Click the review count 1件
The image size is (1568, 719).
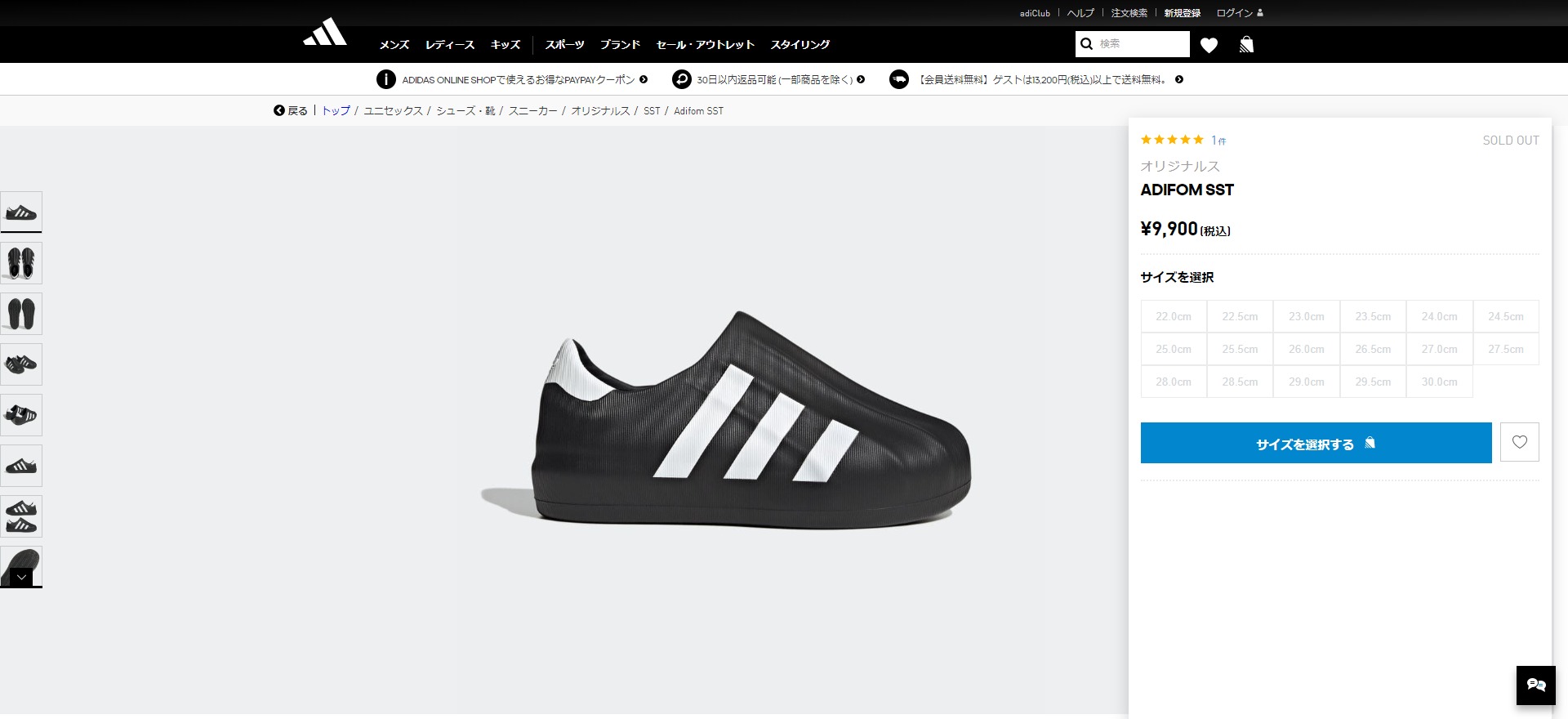1218,141
